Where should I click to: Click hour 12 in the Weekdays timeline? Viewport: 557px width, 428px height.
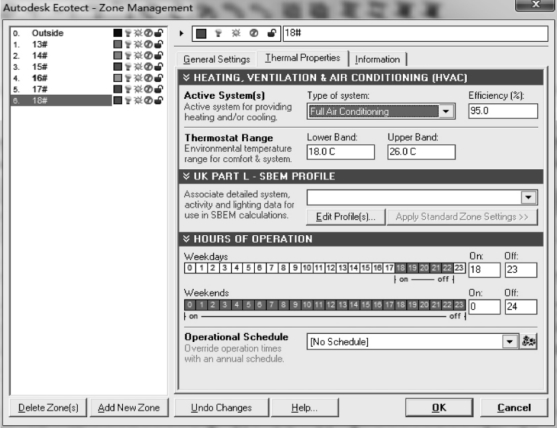coord(331,268)
